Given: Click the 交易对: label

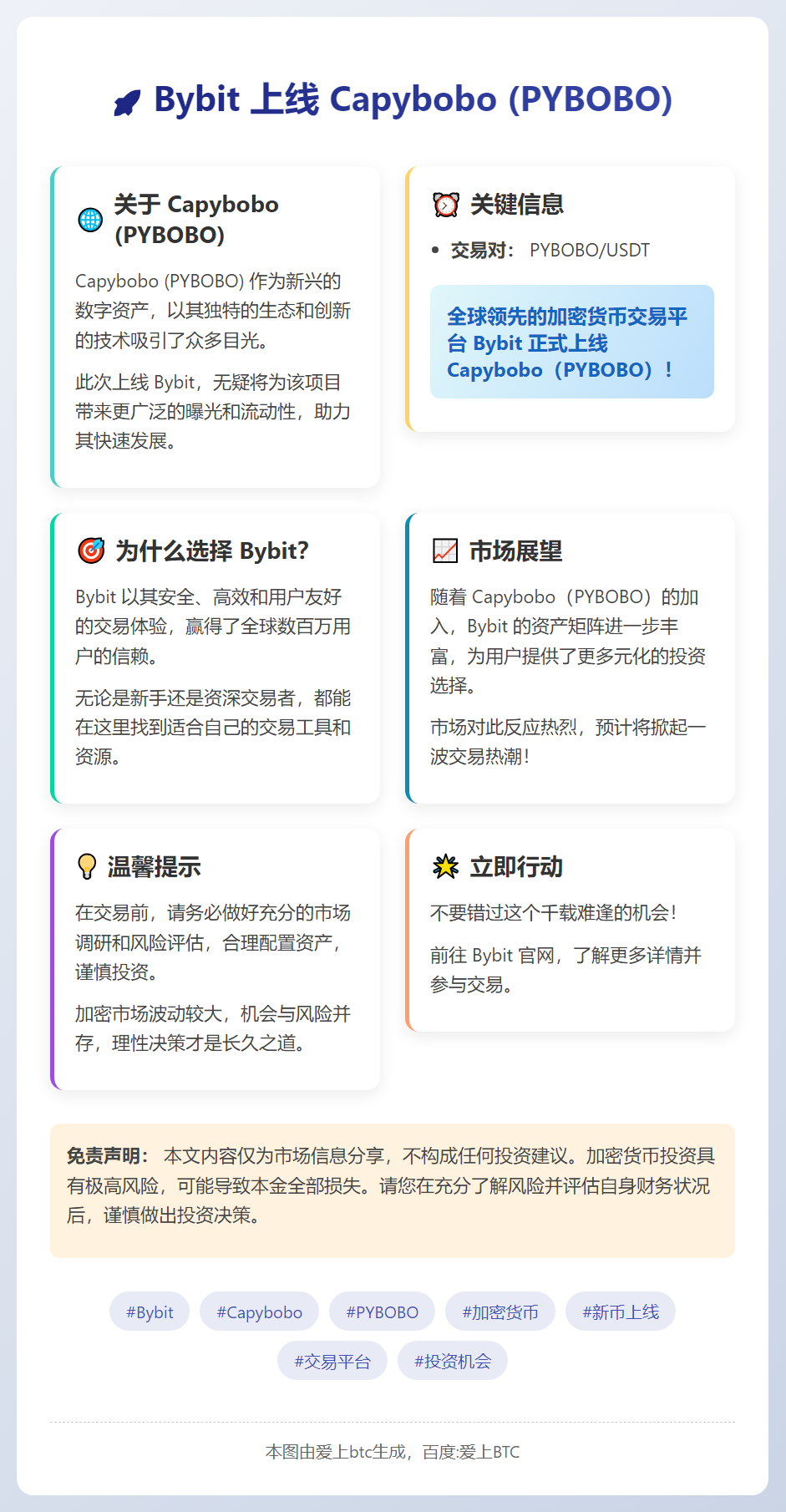Looking at the screenshot, I should click(x=483, y=250).
